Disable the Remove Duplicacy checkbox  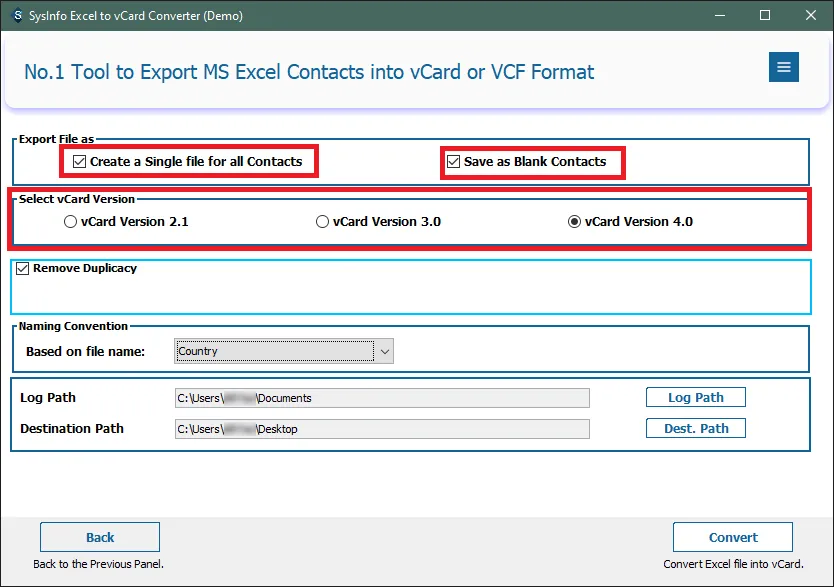coord(22,268)
